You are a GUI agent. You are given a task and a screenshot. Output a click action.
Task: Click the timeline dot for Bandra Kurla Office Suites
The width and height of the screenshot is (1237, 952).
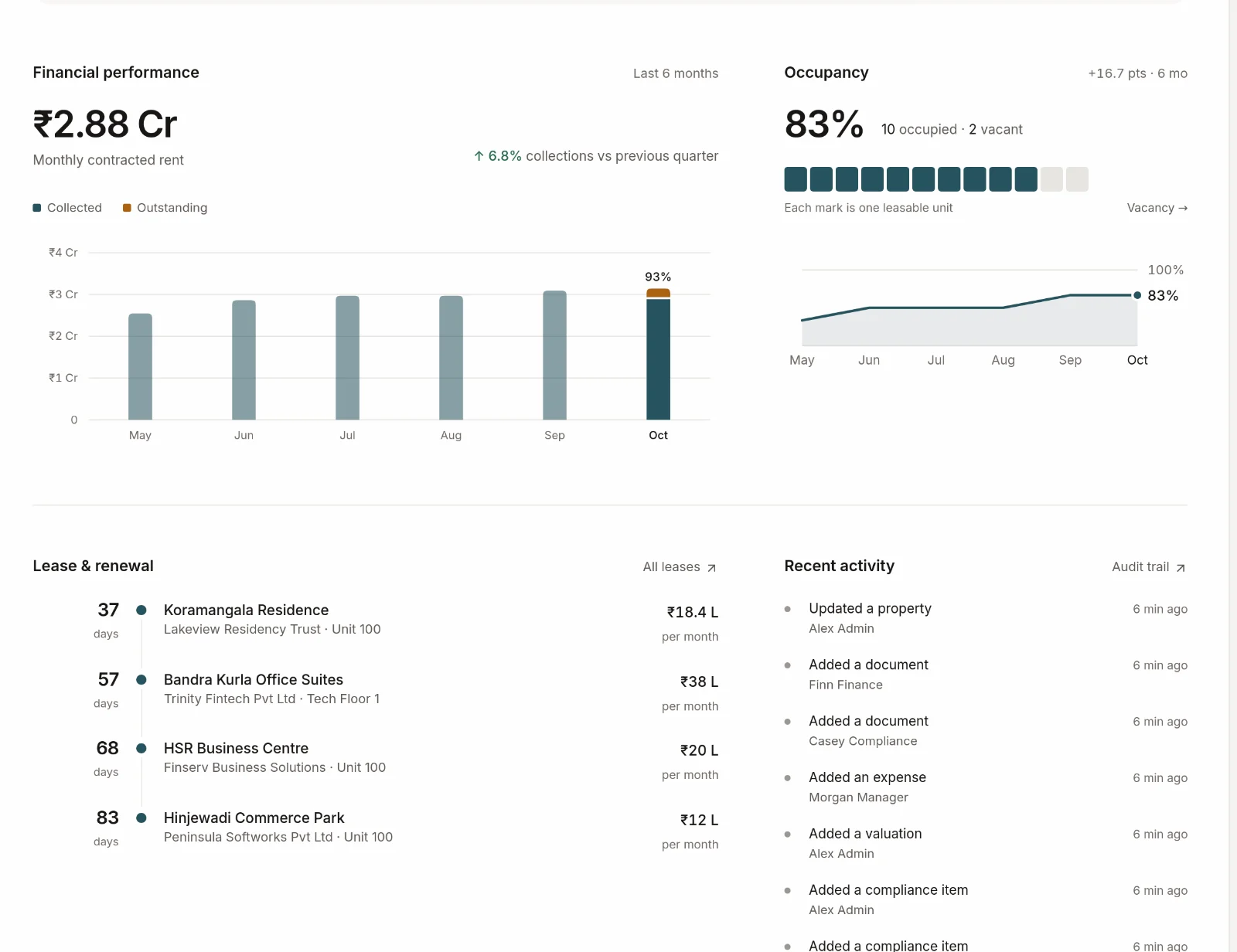click(x=141, y=680)
